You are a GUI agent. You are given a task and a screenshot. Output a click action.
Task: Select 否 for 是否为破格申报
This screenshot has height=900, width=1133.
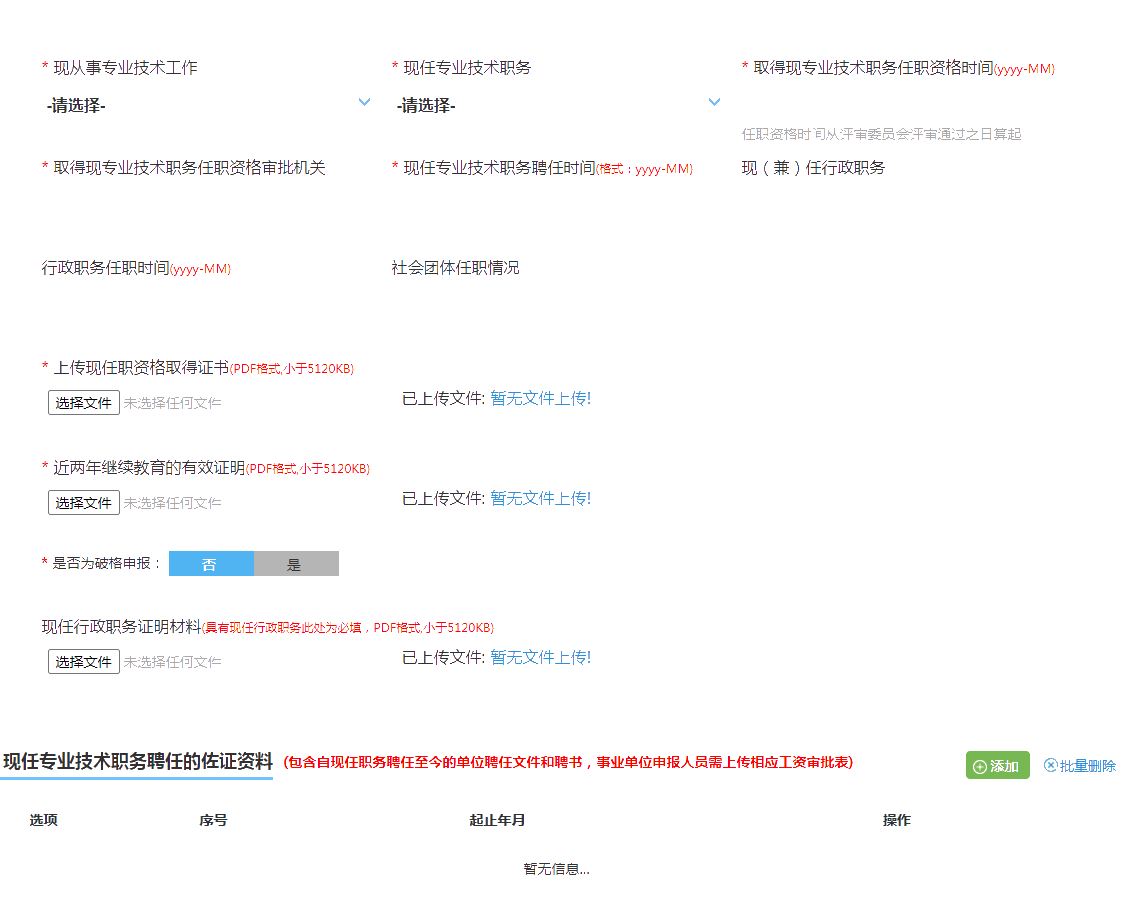tap(211, 563)
